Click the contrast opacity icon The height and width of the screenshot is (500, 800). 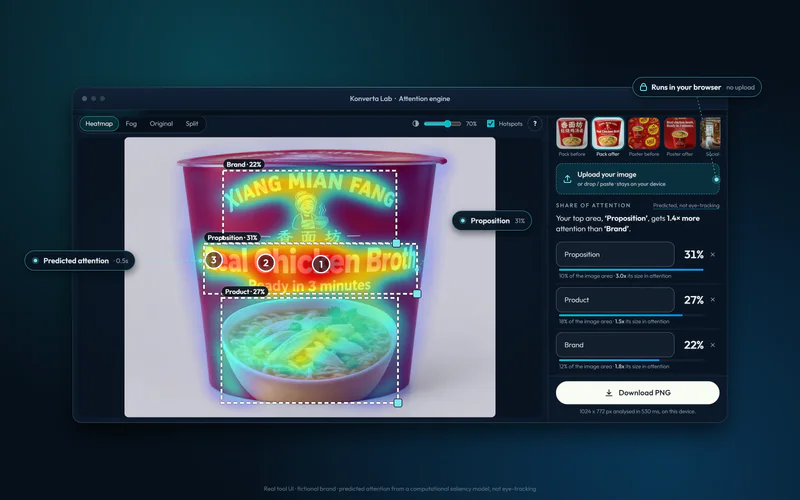pyautogui.click(x=415, y=123)
